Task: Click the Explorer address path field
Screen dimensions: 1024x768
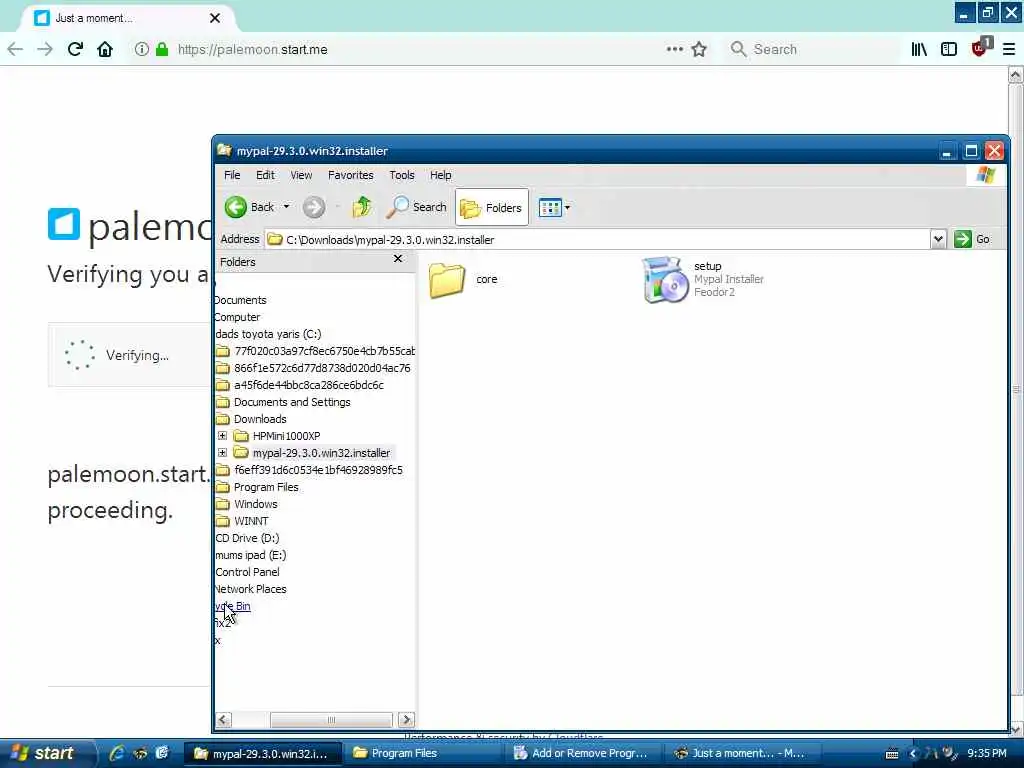Action: pos(597,240)
